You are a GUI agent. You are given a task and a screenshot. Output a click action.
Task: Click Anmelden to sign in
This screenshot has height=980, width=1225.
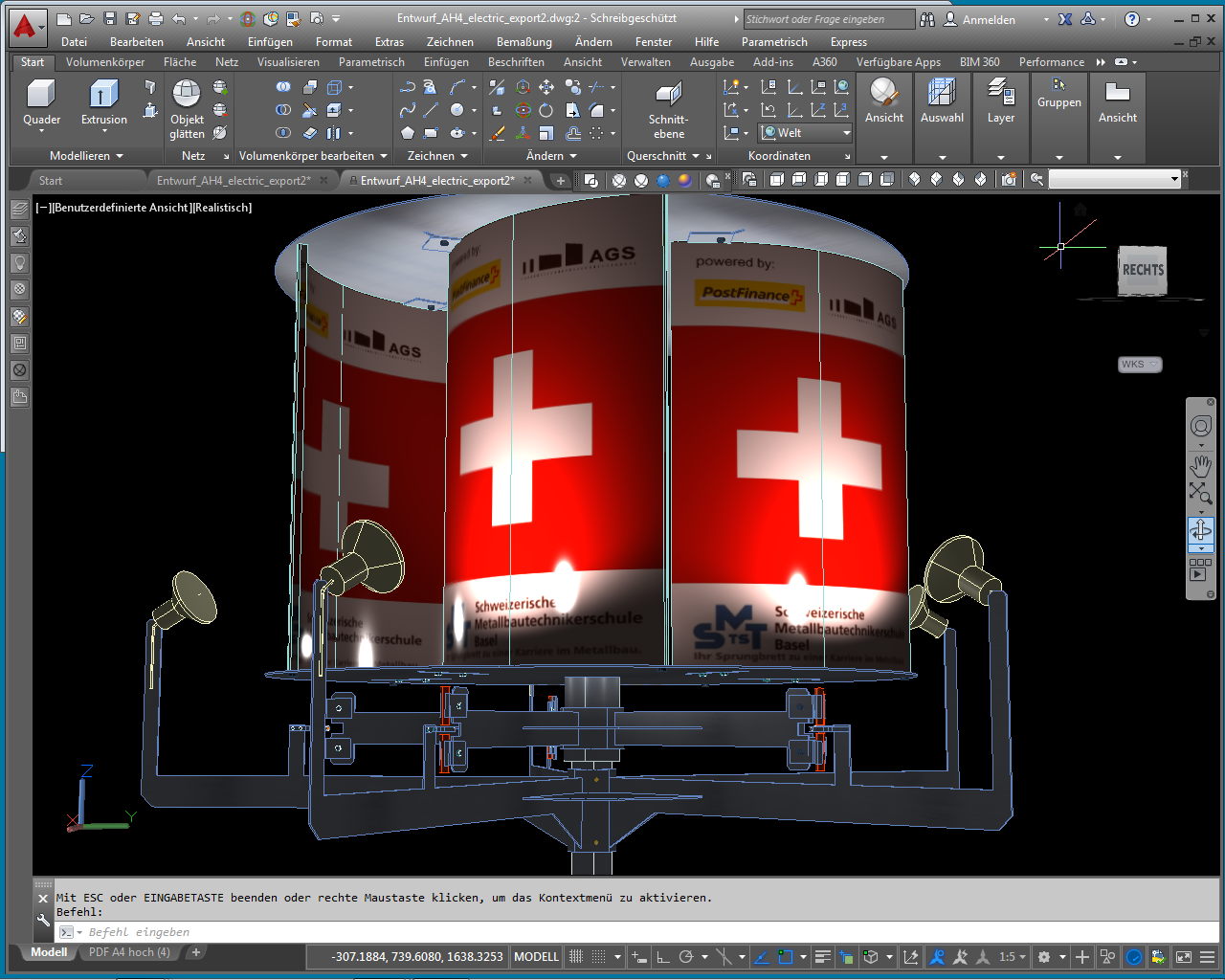988,19
